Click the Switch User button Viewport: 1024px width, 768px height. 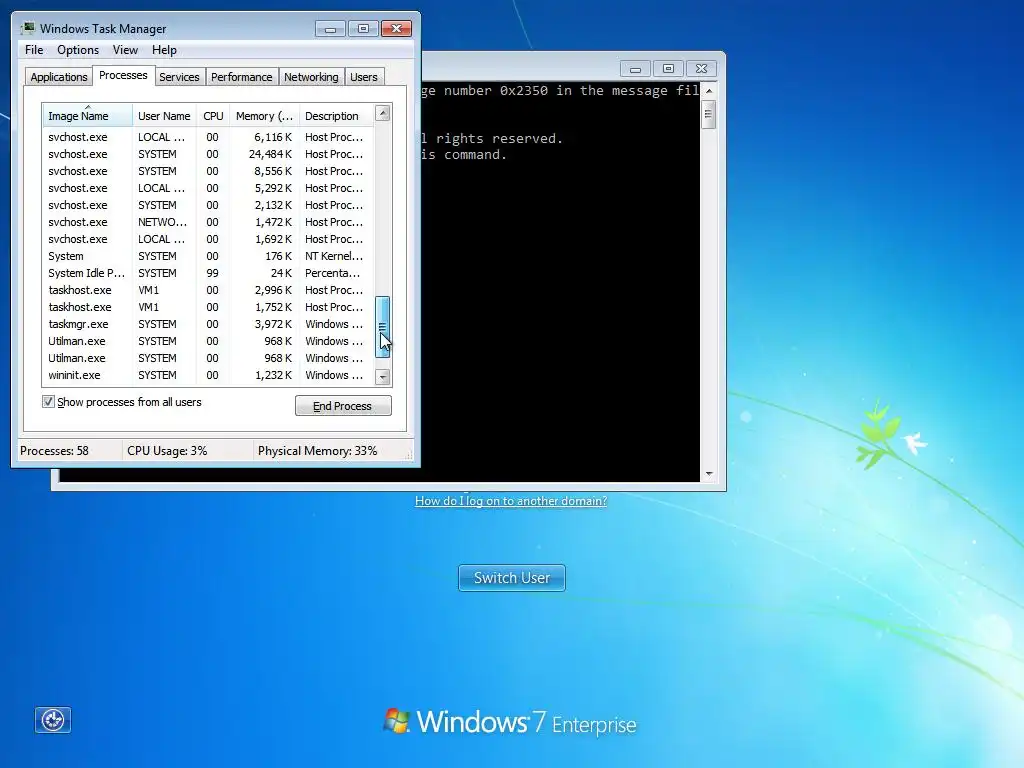pos(511,578)
